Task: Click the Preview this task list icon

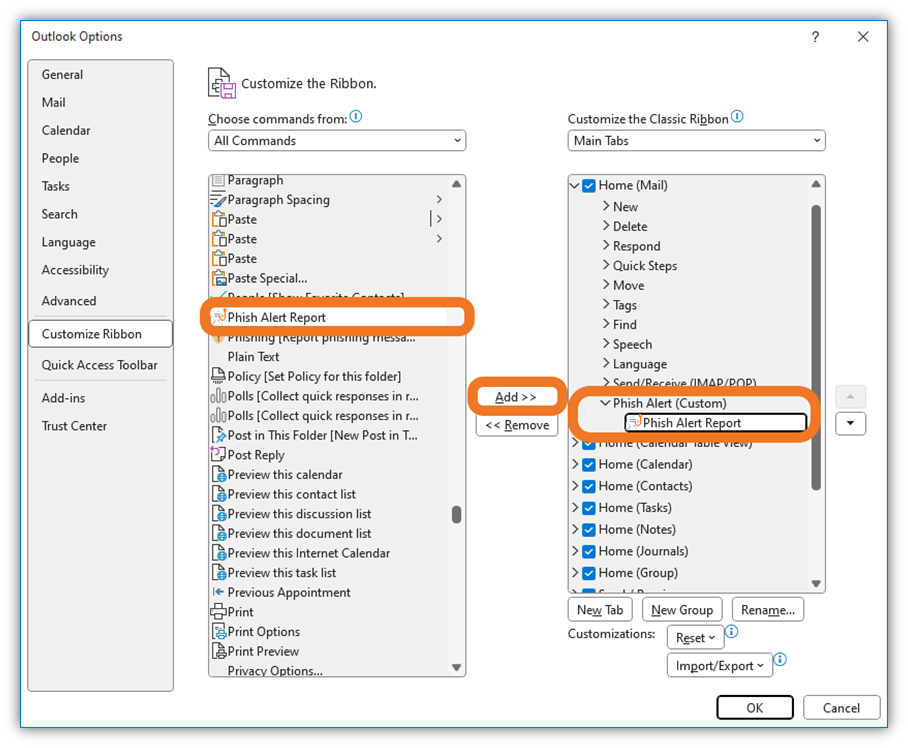Action: point(219,573)
